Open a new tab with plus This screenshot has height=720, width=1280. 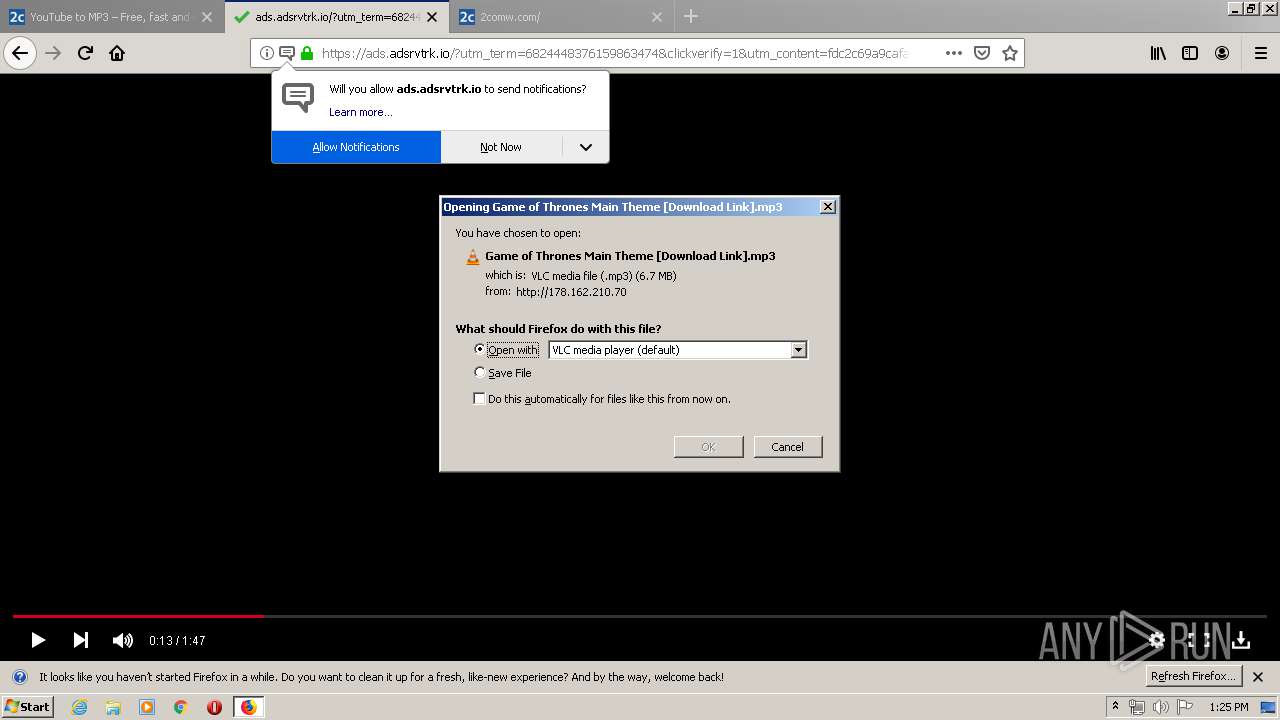tap(691, 17)
